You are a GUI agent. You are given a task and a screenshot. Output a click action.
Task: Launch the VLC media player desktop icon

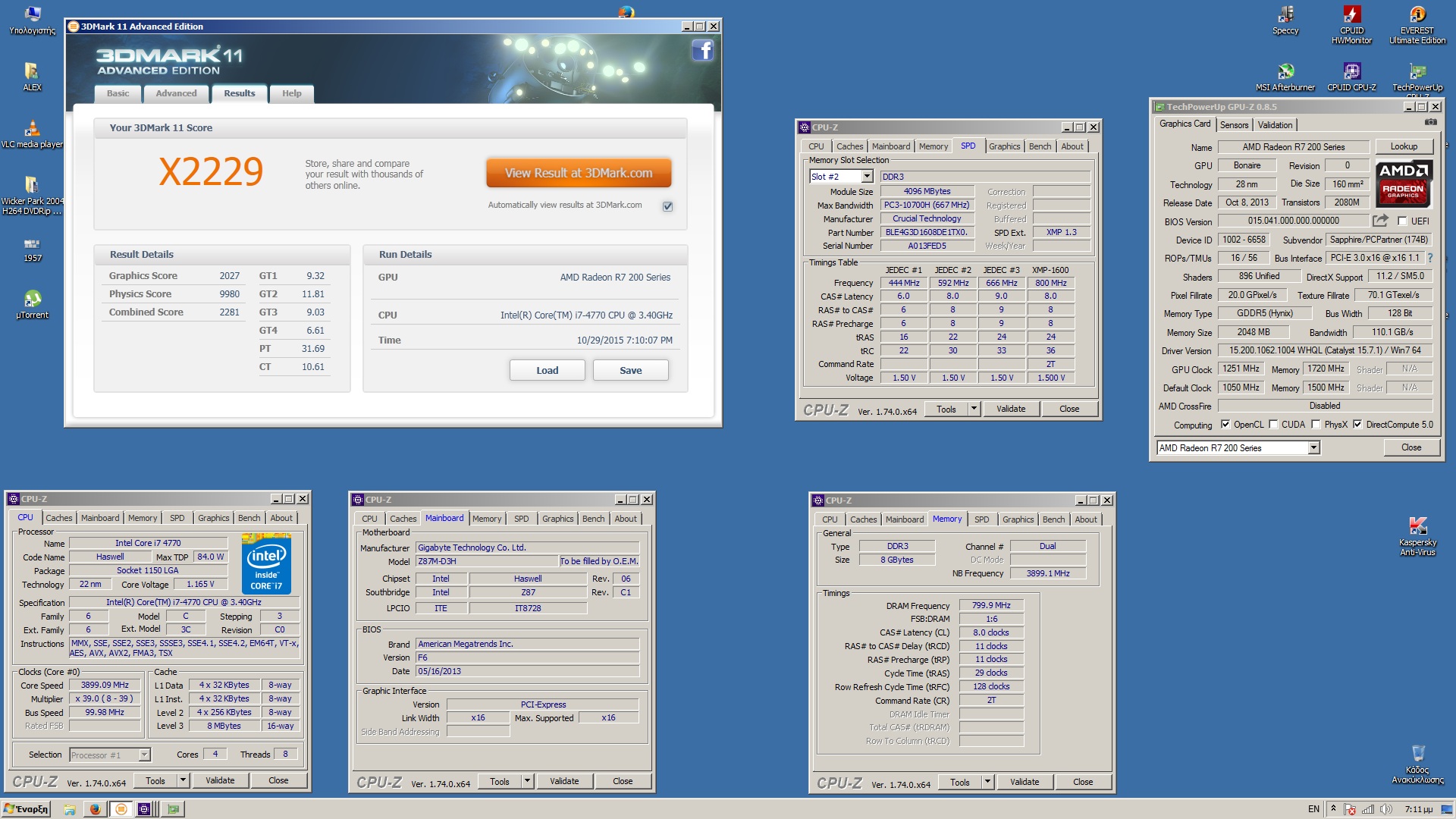coord(32,134)
